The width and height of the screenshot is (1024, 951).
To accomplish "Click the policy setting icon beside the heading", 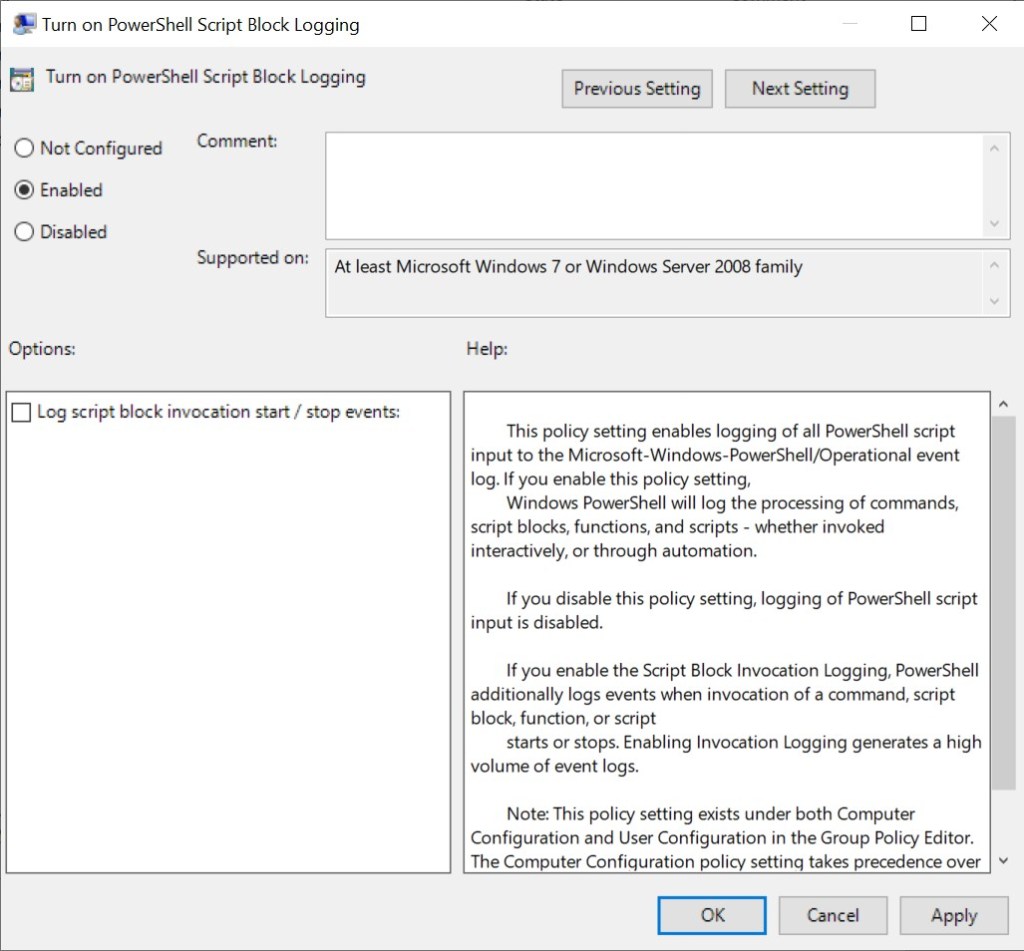I will 23,79.
